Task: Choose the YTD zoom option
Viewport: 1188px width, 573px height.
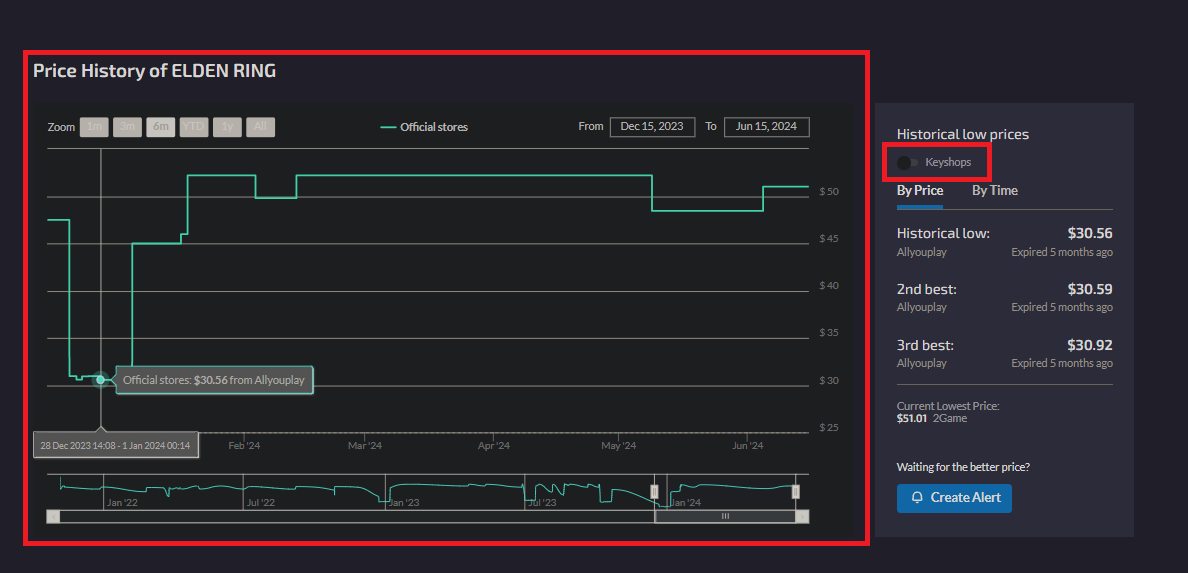Action: (194, 127)
